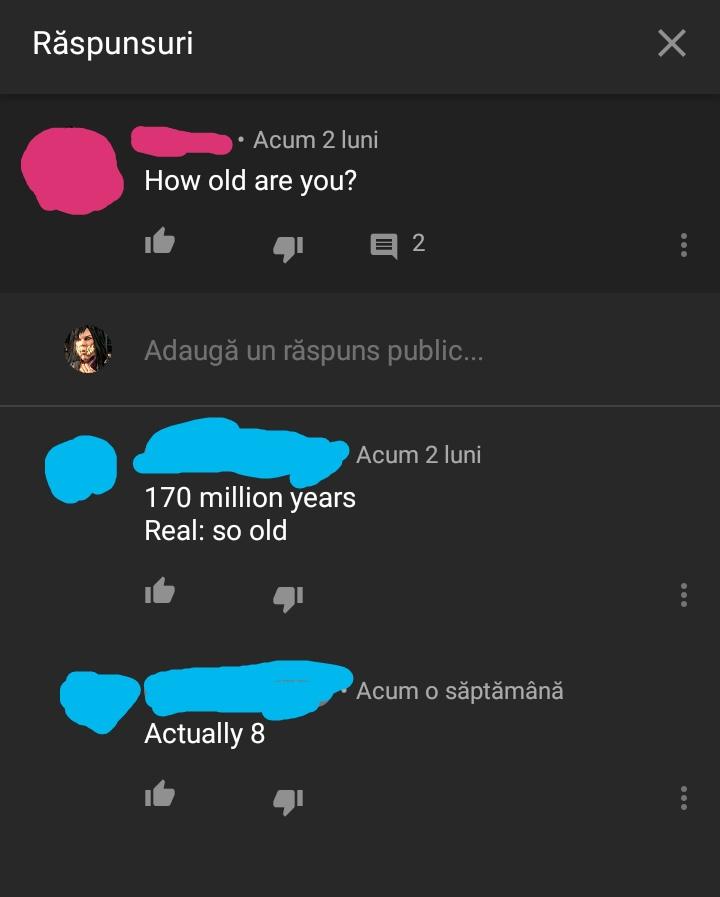Click your profile avatar beside reply field
This screenshot has height=897, width=720.
point(87,350)
